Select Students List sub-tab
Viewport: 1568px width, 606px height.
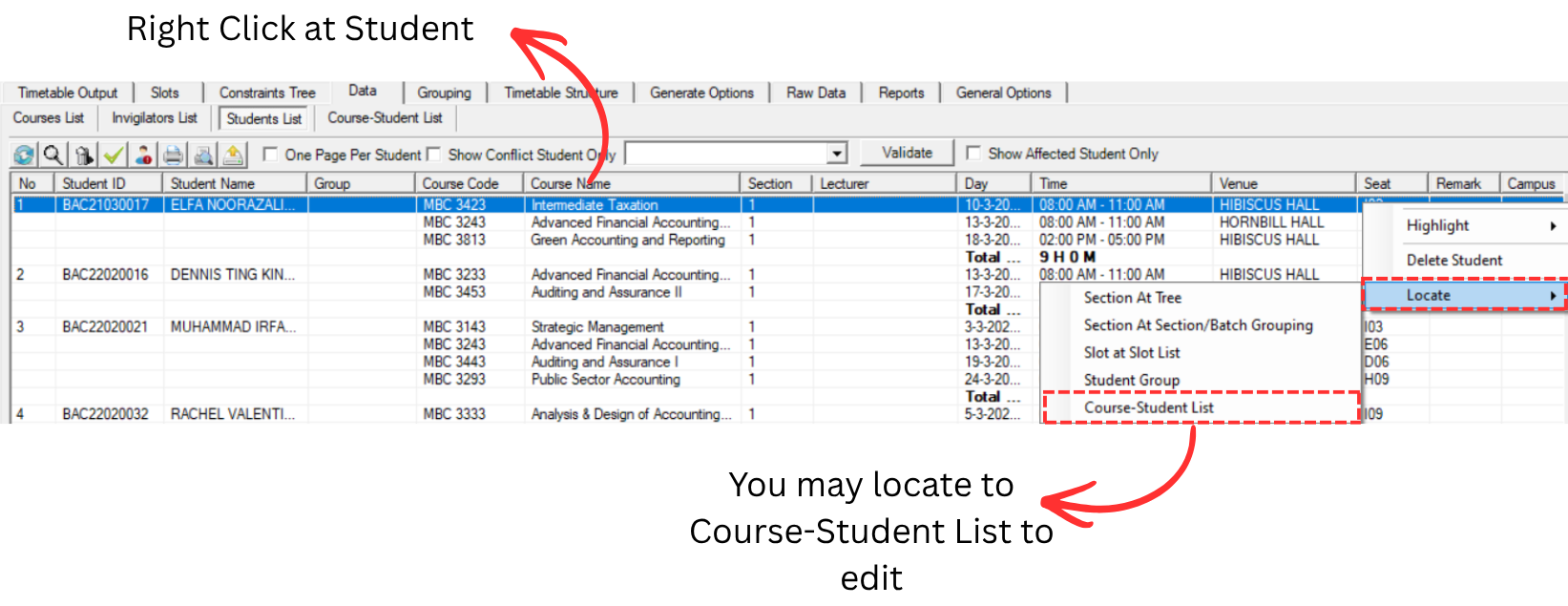(x=264, y=118)
